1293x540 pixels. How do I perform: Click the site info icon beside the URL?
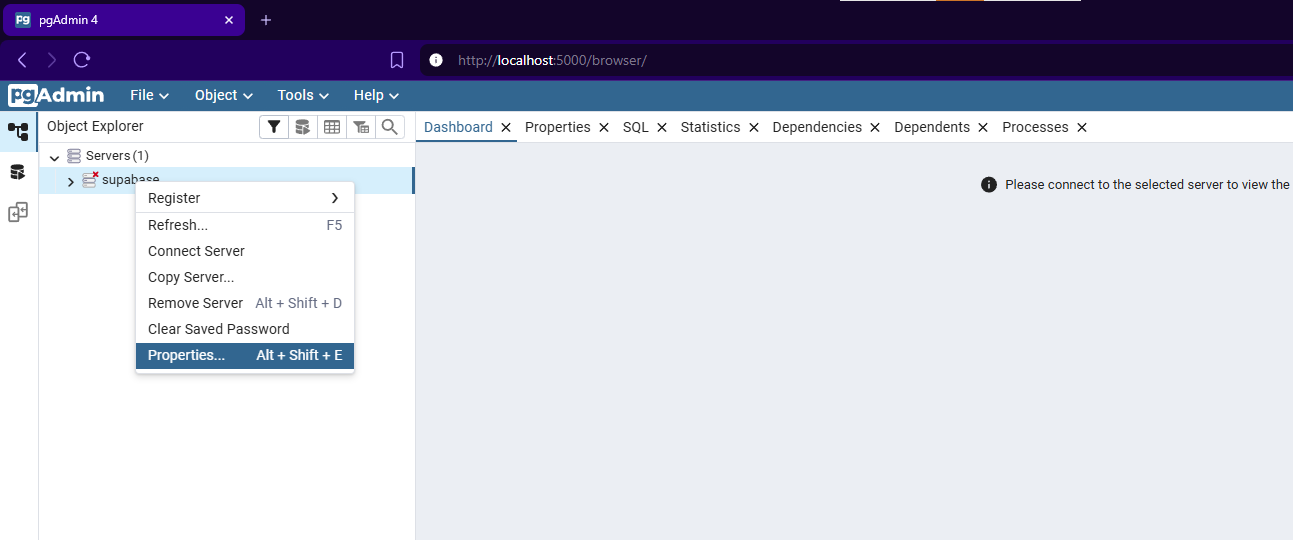436,60
